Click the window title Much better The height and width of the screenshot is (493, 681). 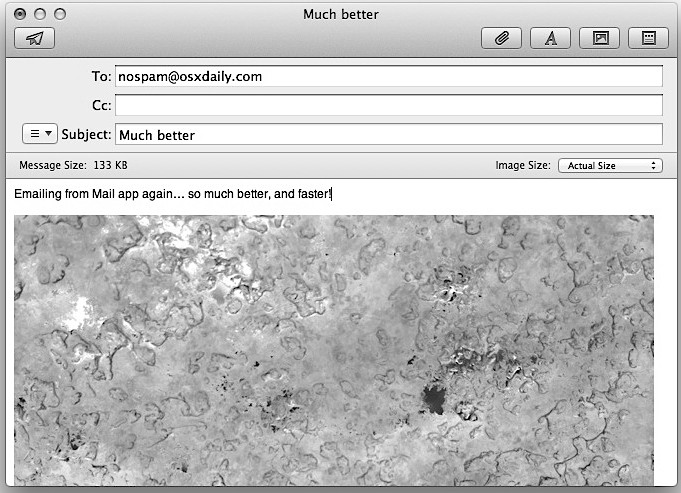[x=341, y=14]
